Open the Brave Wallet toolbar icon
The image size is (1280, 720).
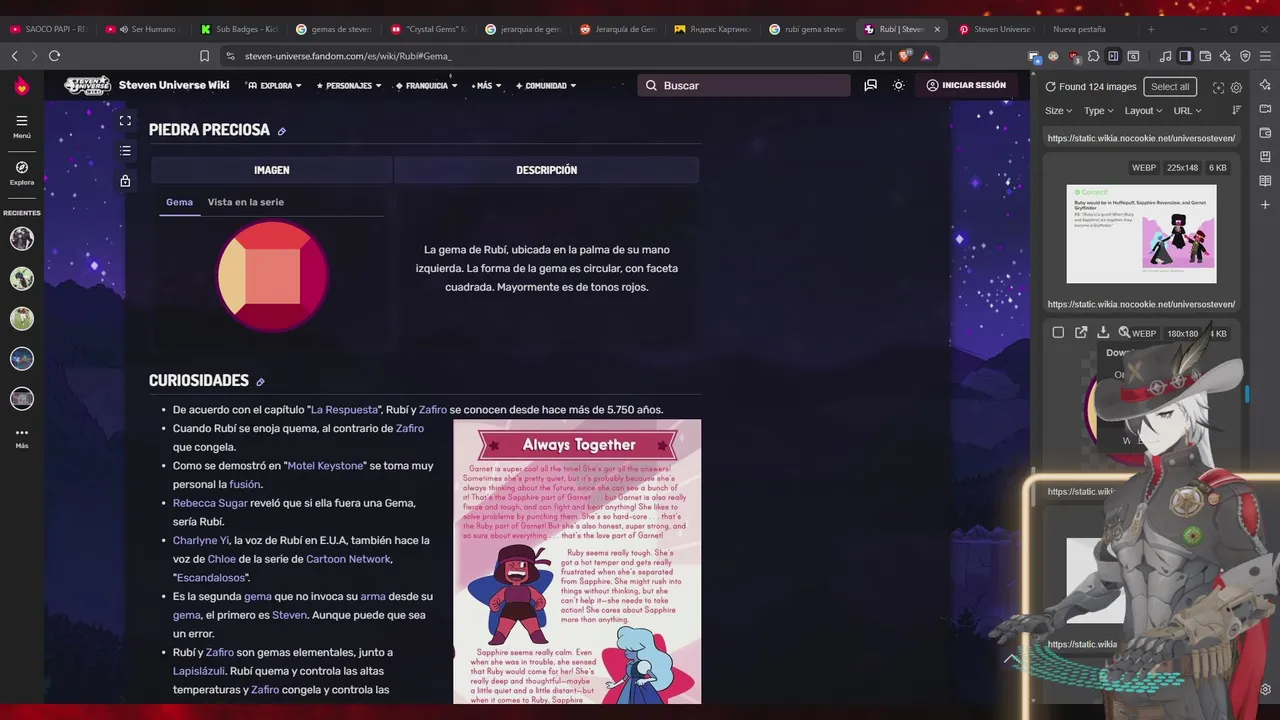(x=1205, y=56)
